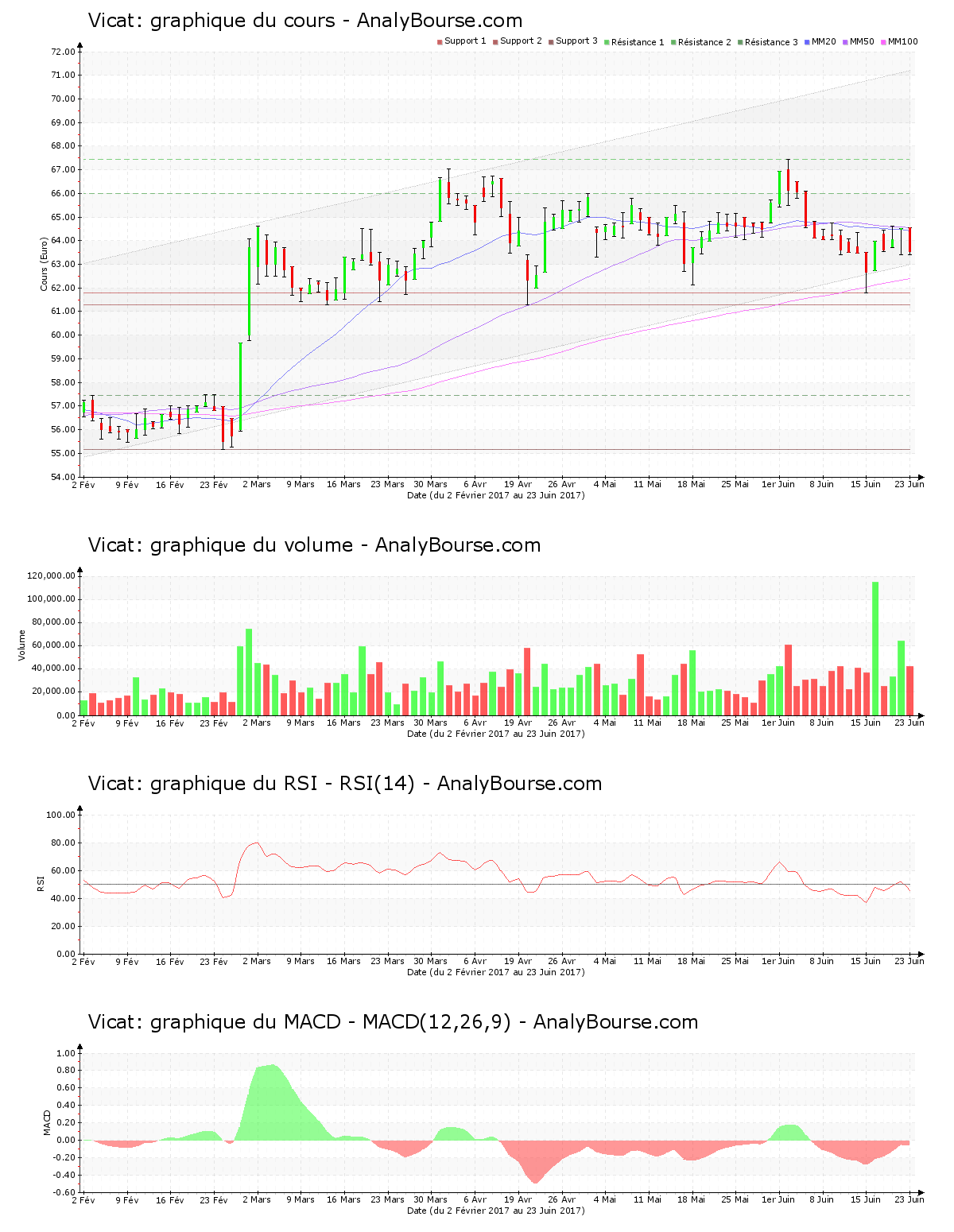Click '4 Mai' date on volume chart axis
Screen dimensions: 954x1232
(x=605, y=723)
